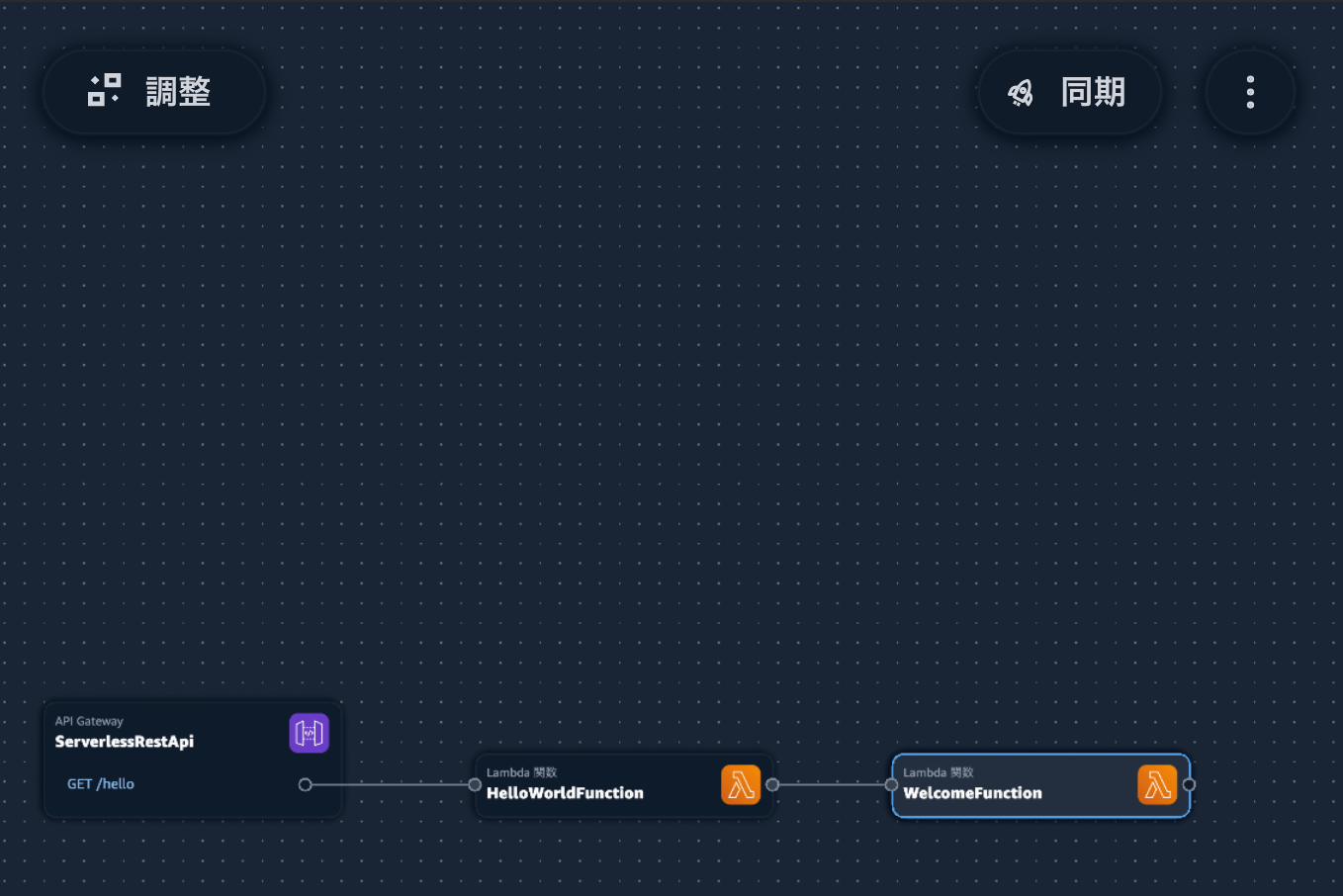Click WelcomeFunction's right output port
The width and height of the screenshot is (1343, 896).
click(1189, 784)
